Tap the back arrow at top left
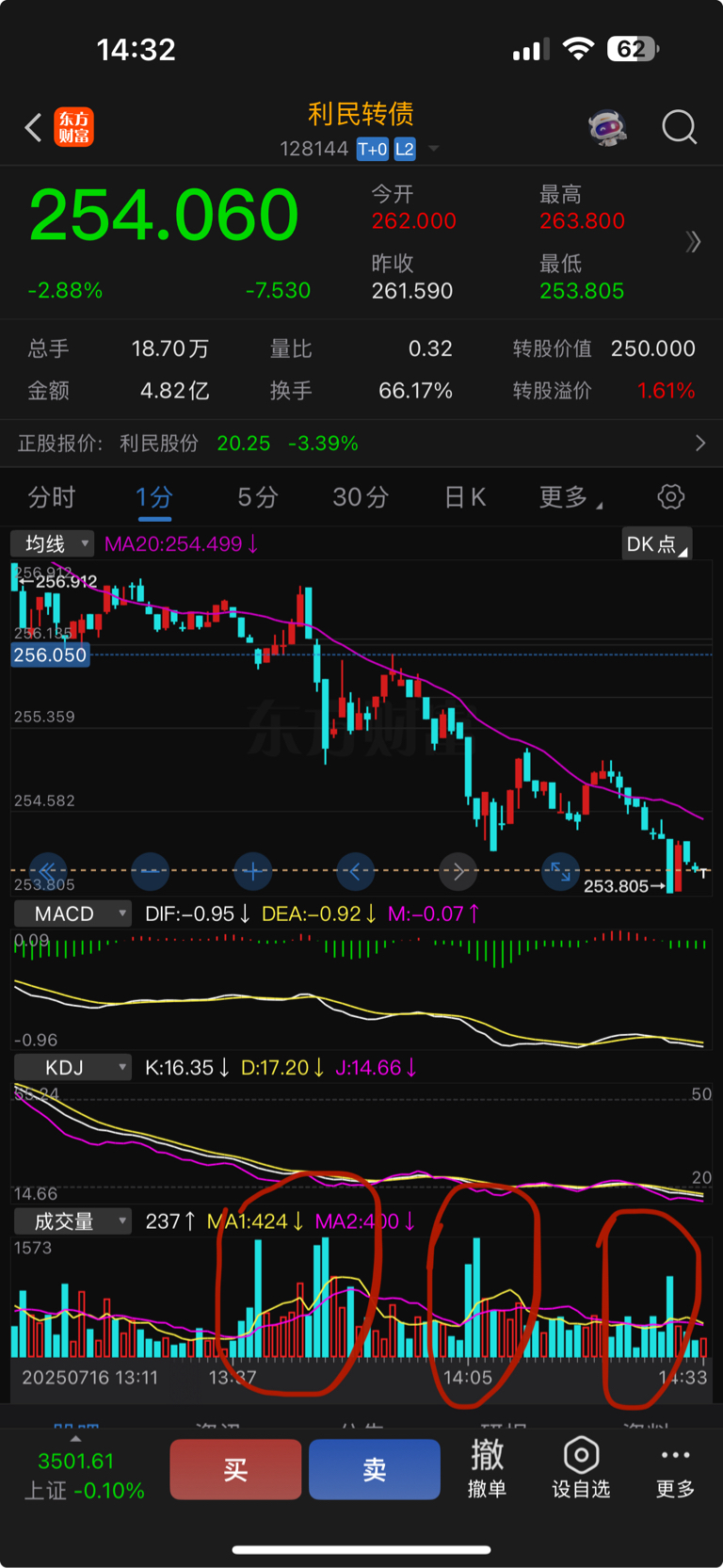Screen dimensions: 723x1568 33,127
